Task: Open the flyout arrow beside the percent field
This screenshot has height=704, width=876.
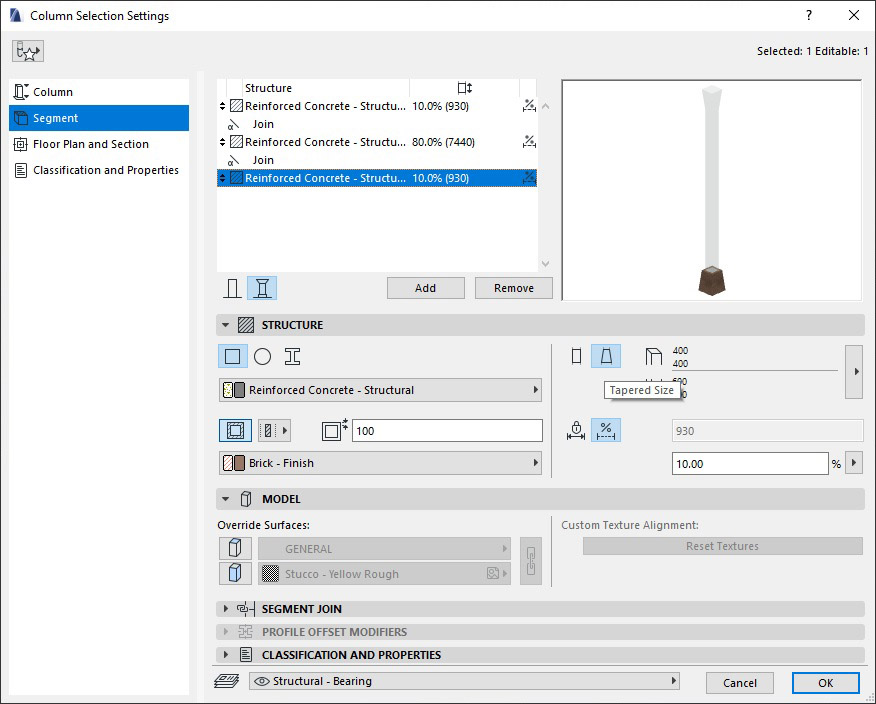Action: [854, 463]
